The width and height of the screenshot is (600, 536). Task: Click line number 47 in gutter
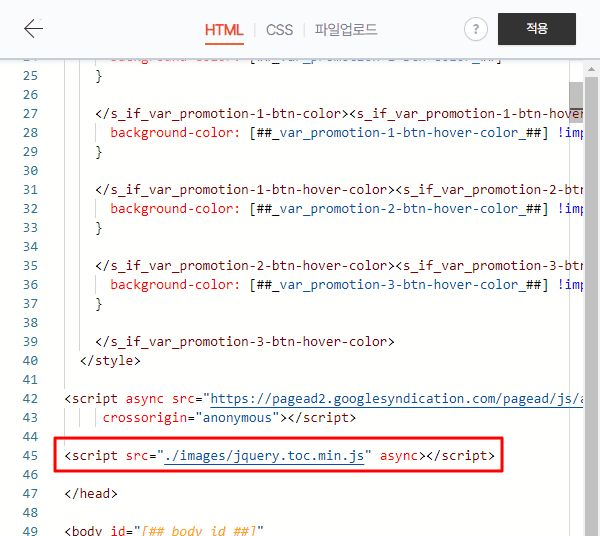pyautogui.click(x=30, y=494)
